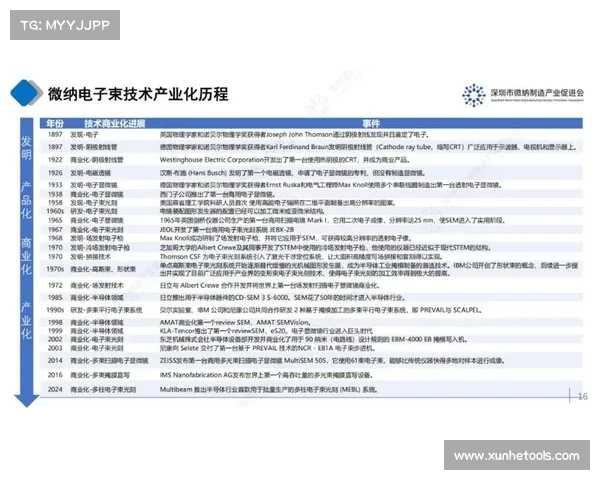Click the KLA-Tencor eS20 event text
The width and height of the screenshot is (600, 480).
coord(266,331)
